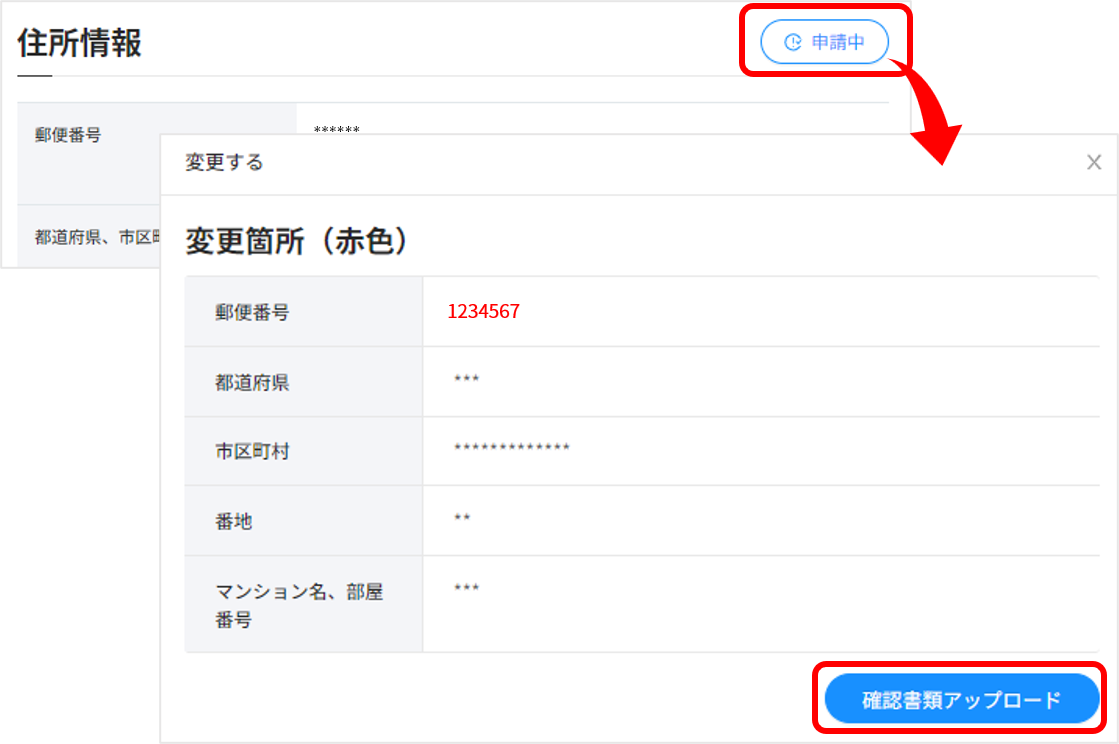Click the 市区町村 row label
This screenshot has height=744, width=1119.
point(252,452)
